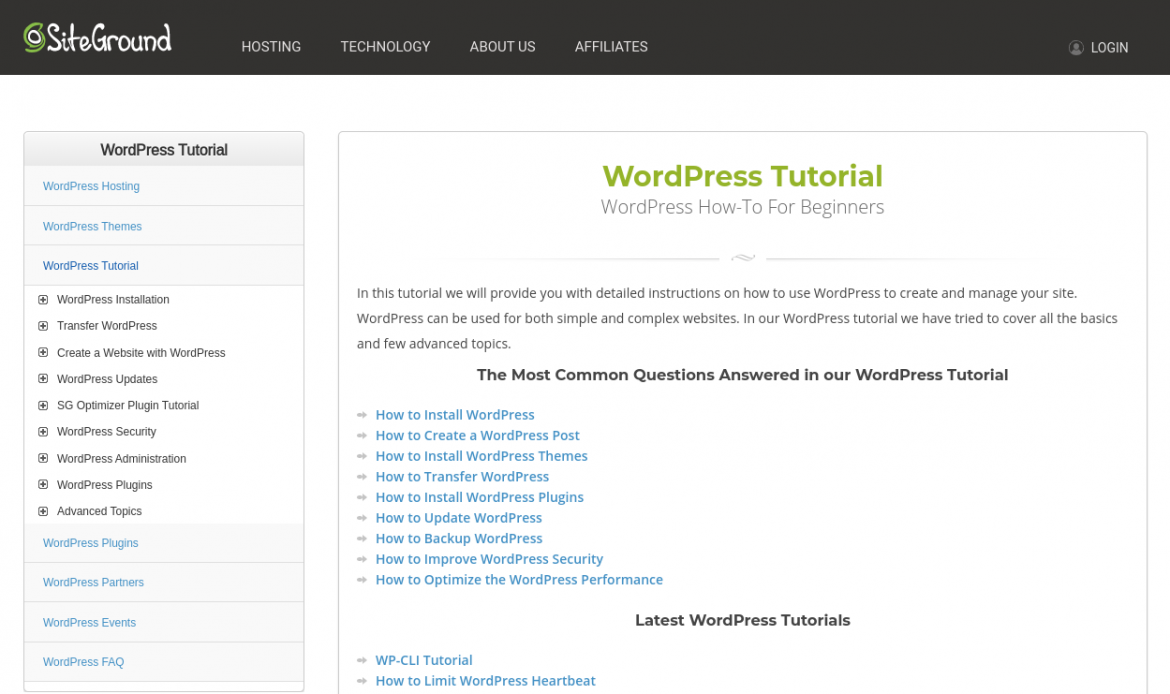This screenshot has height=694, width=1170.
Task: Open How to Install WordPress Themes
Action: coord(481,456)
